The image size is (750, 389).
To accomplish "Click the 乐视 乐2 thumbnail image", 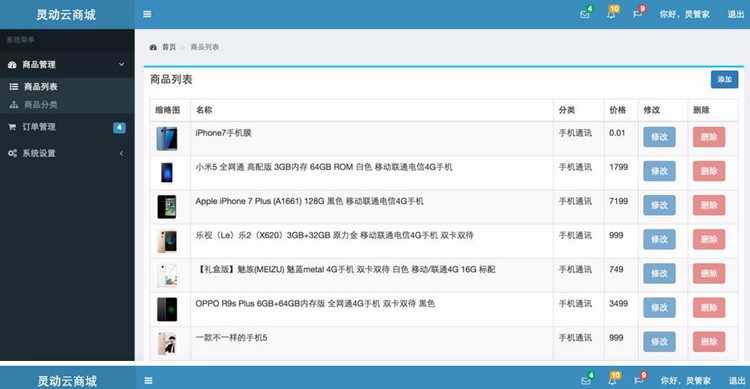I will pyautogui.click(x=167, y=241).
